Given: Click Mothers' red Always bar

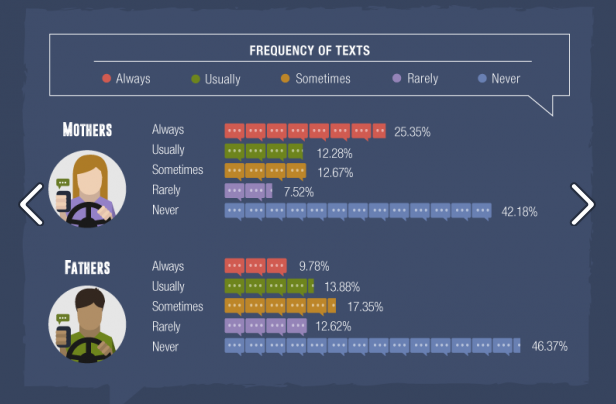Looking at the screenshot, I should point(305,132).
